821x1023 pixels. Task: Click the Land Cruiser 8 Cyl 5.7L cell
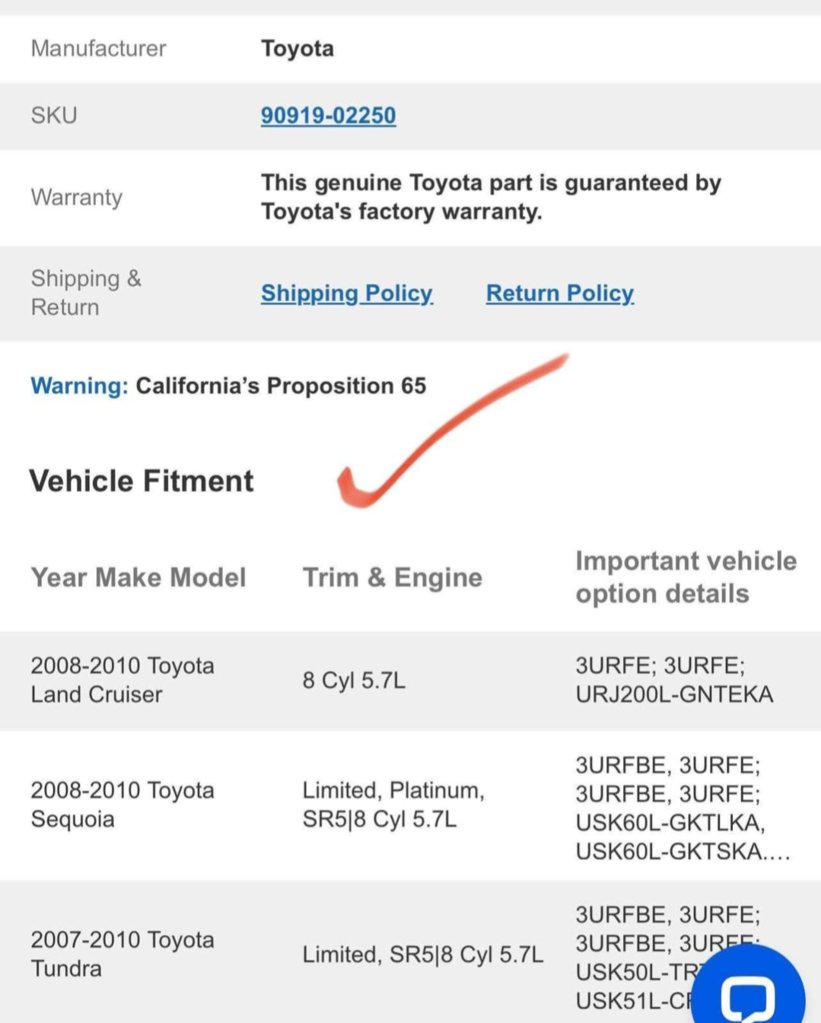[x=354, y=680]
